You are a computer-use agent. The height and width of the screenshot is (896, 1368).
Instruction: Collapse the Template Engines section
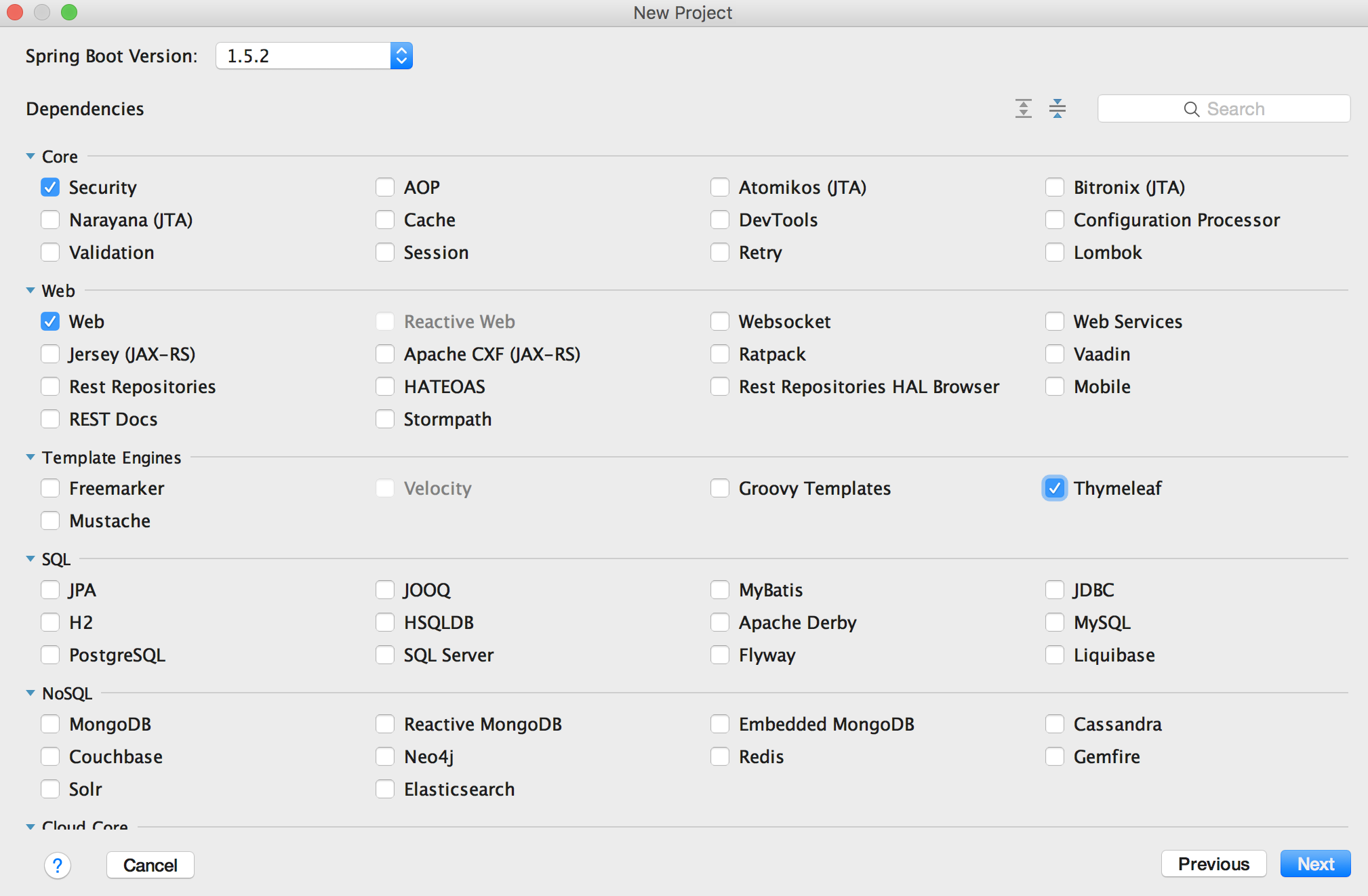(31, 457)
